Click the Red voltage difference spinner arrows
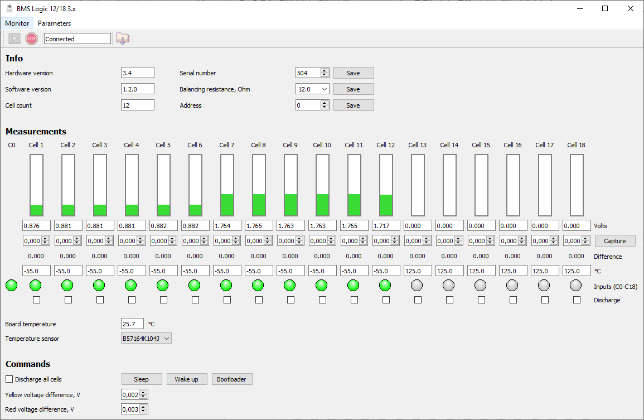644x420 pixels. (143, 409)
